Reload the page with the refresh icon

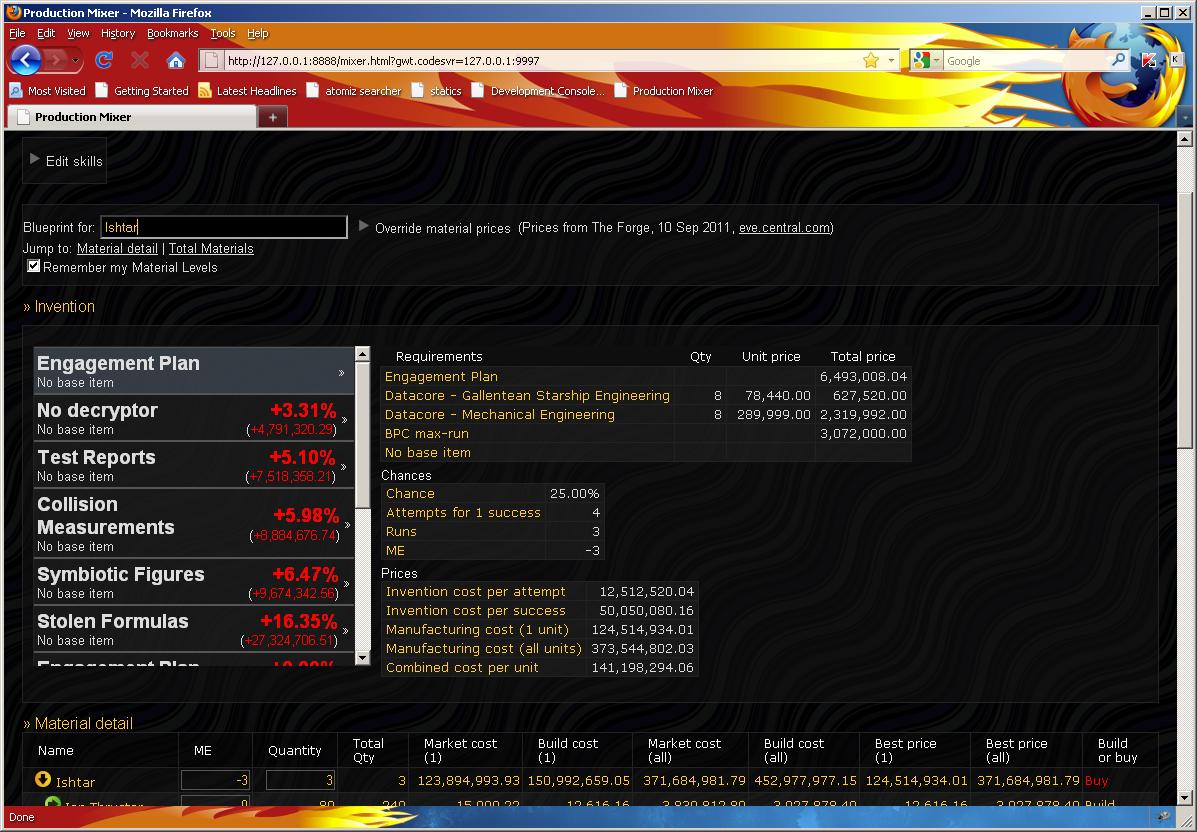(x=104, y=60)
